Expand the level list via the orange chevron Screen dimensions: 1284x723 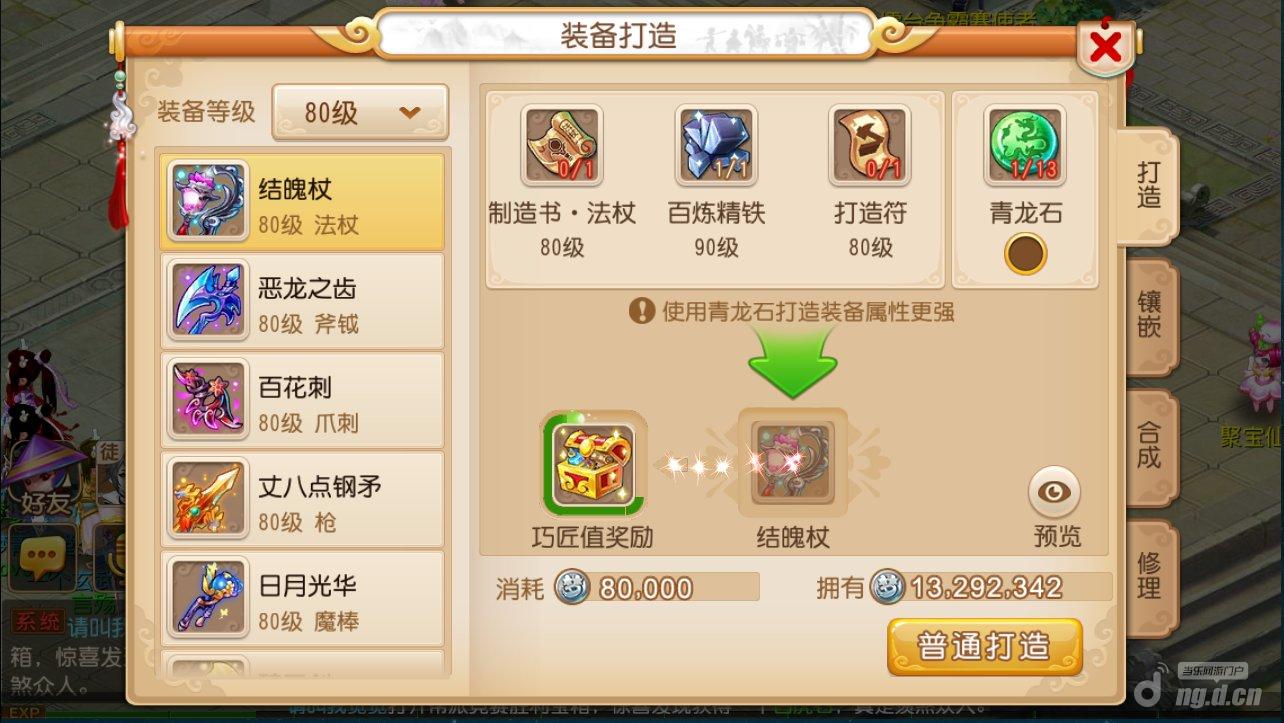410,112
